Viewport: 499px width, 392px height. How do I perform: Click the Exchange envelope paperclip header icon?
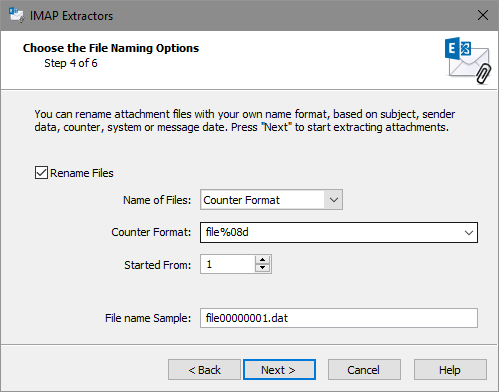pos(468,60)
